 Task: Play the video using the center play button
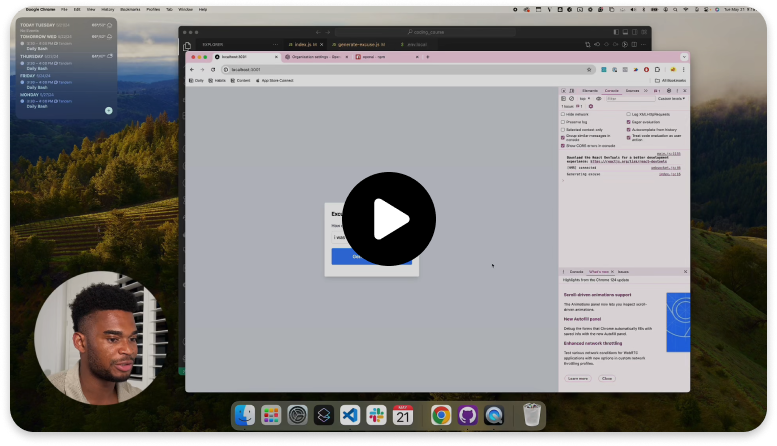389,219
